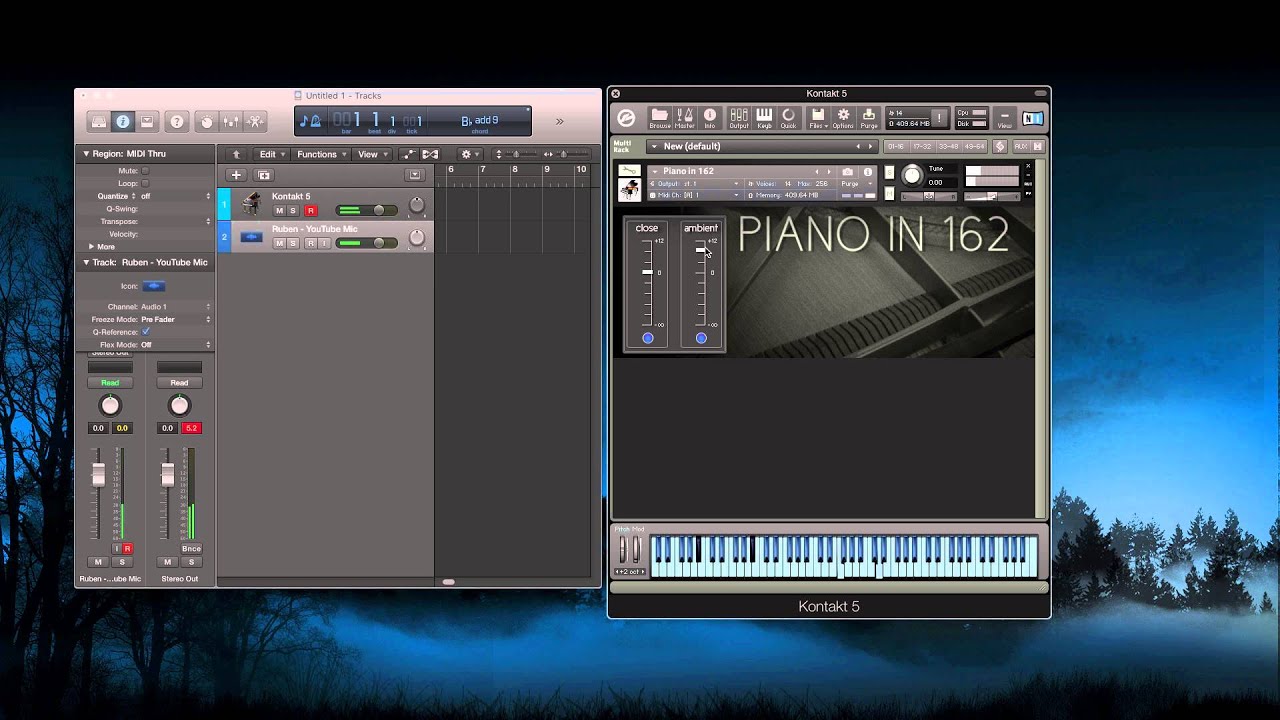Click the close mic volume fader
The width and height of the screenshot is (1280, 720).
click(x=647, y=272)
